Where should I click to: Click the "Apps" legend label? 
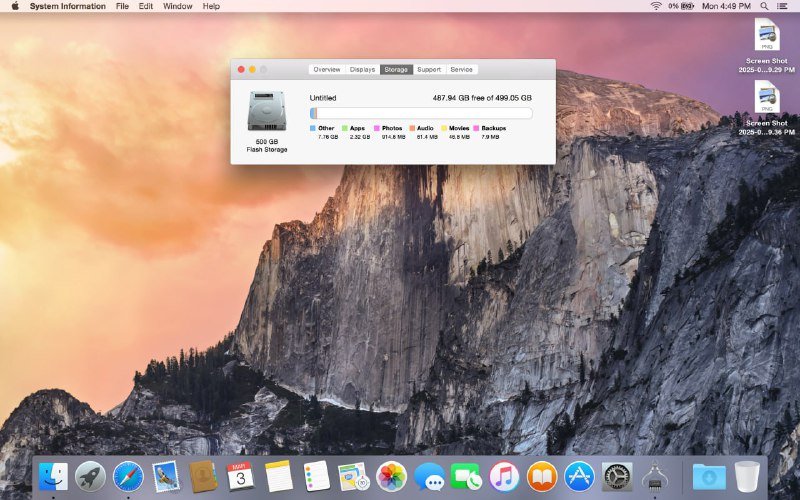click(358, 129)
